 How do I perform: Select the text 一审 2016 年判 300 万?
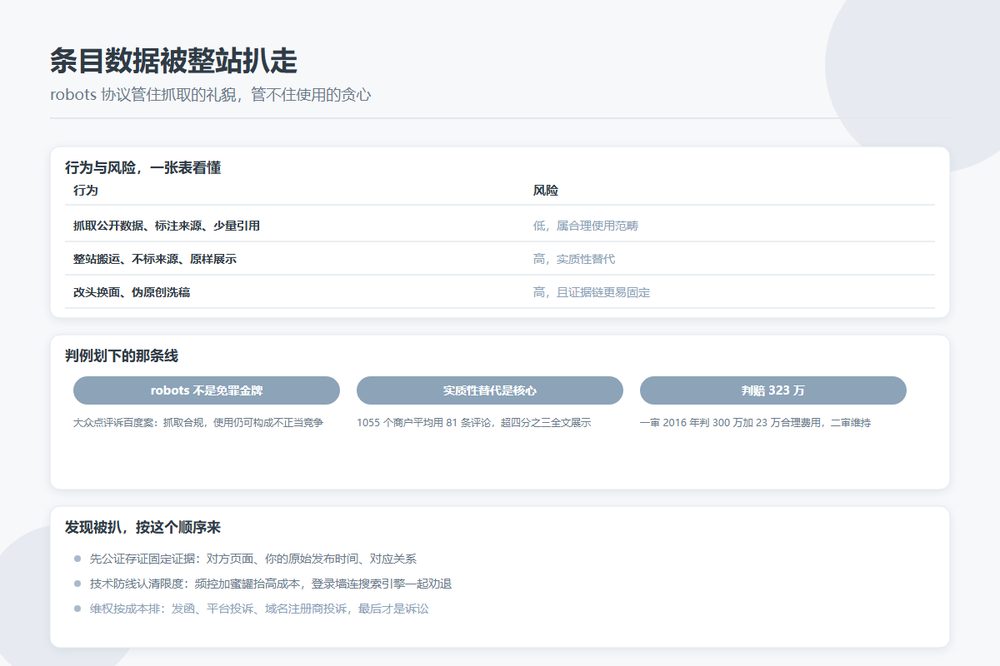[755, 422]
